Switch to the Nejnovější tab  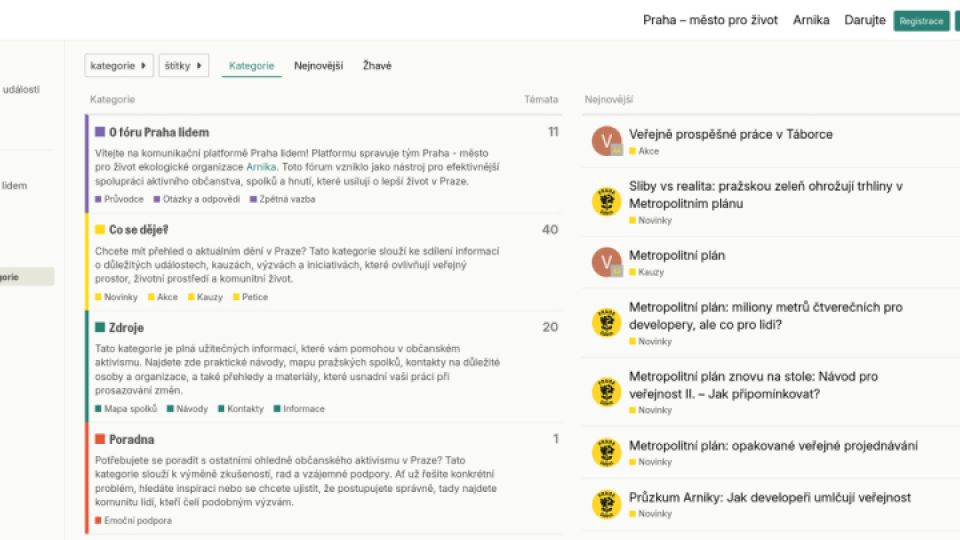pyautogui.click(x=318, y=66)
